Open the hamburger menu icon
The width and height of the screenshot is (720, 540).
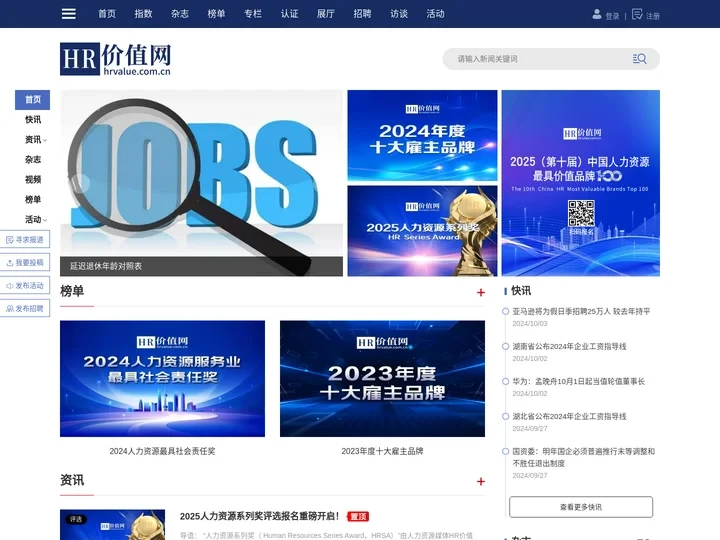(x=68, y=14)
